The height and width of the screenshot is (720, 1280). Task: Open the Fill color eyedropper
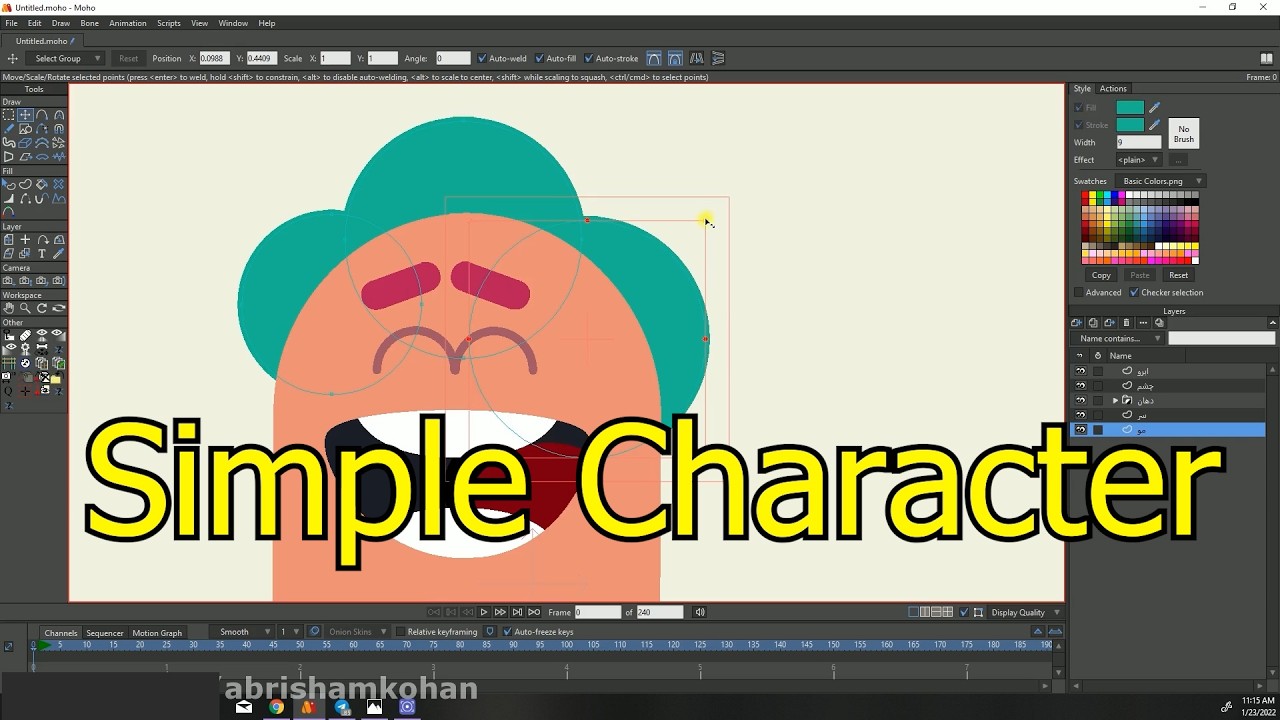[x=1155, y=107]
